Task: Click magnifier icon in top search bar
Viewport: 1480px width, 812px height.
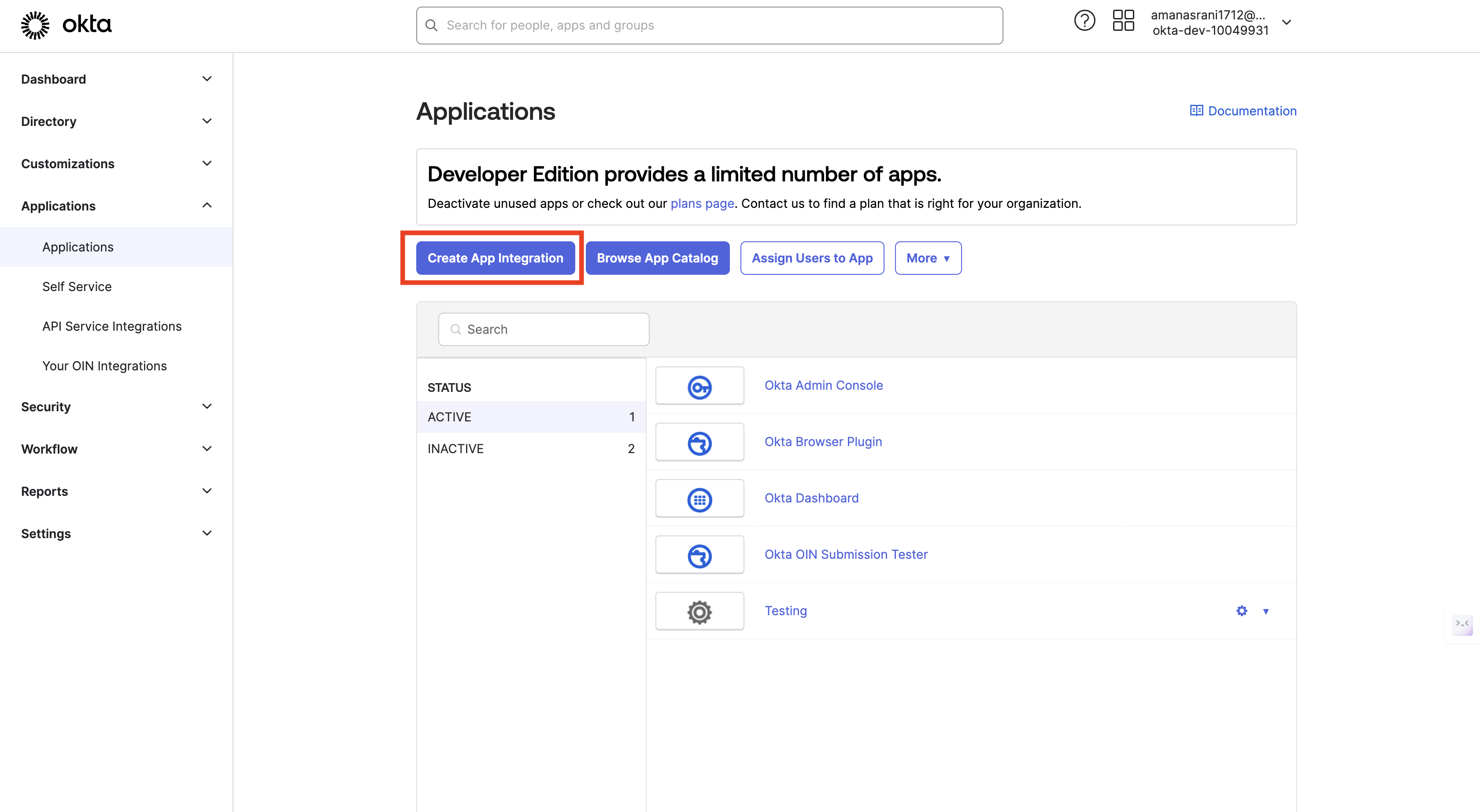Action: point(432,25)
